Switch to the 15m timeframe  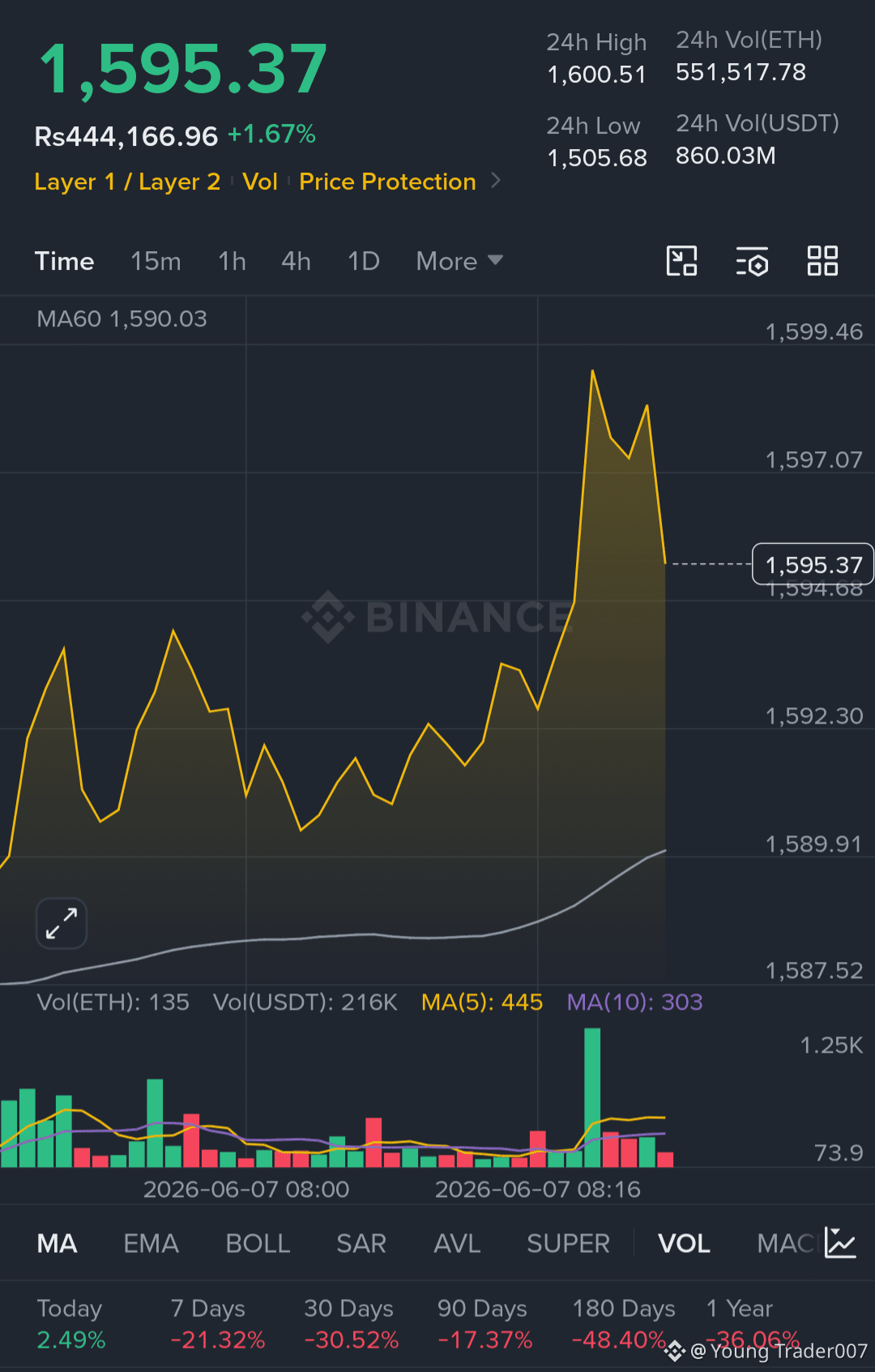point(156,261)
